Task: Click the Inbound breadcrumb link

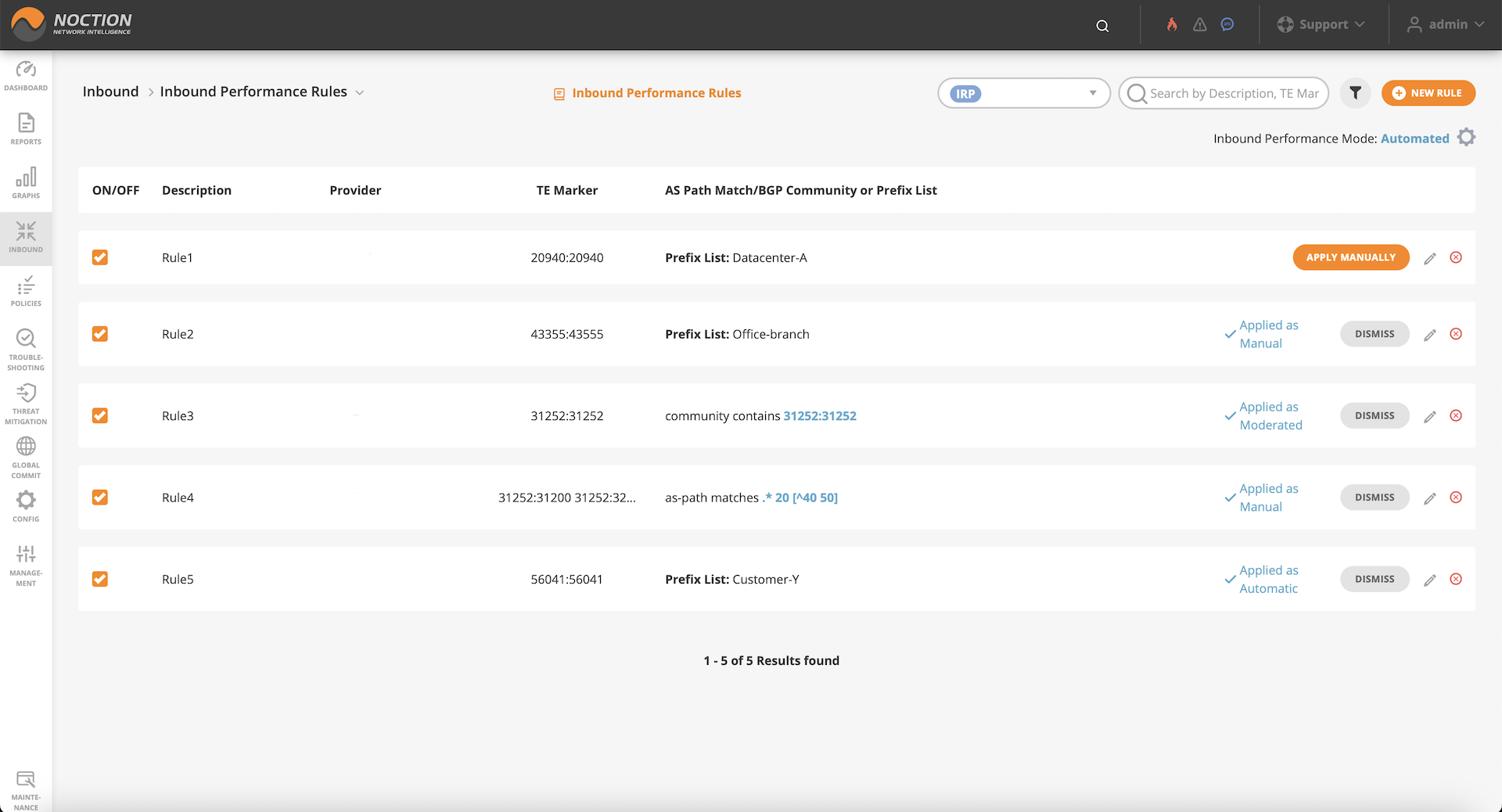Action: [x=110, y=92]
